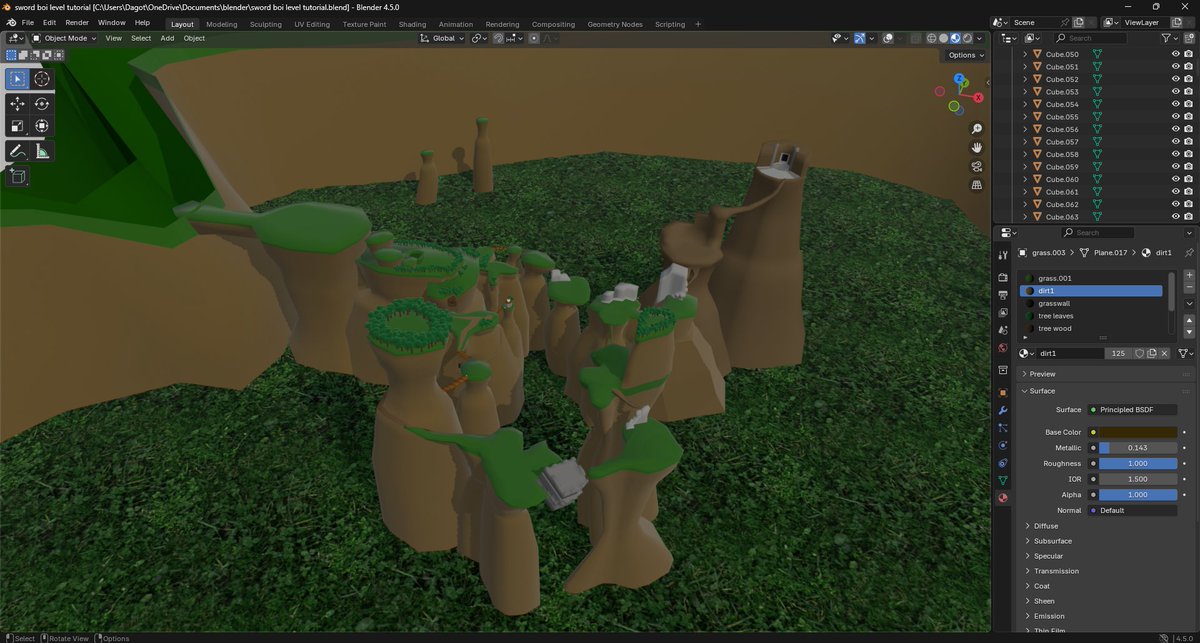Select the Rotate tool

click(42, 104)
